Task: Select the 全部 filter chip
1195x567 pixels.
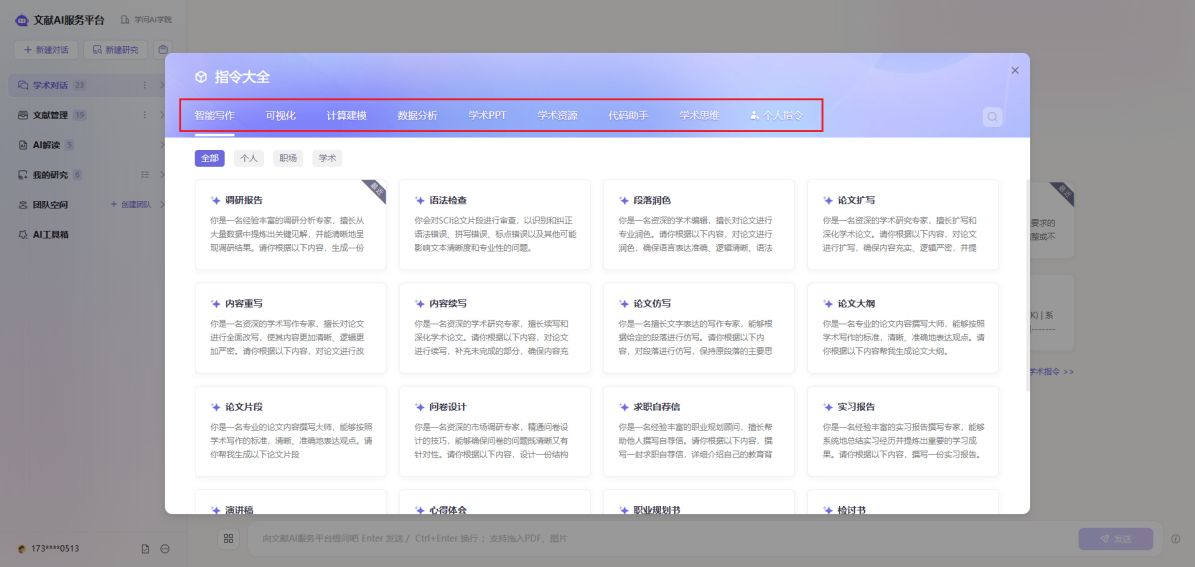Action: point(210,158)
